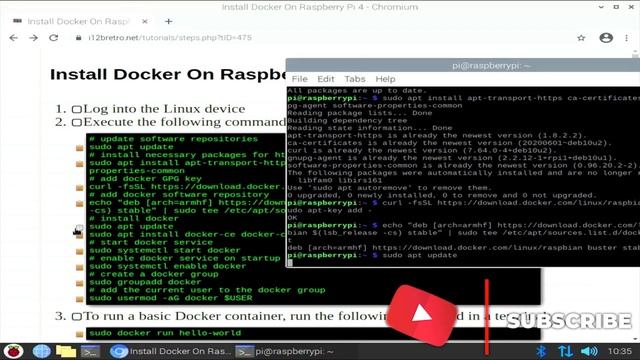The image size is (640, 360).
Task: Open the network tray icon
Action: (x=565, y=351)
